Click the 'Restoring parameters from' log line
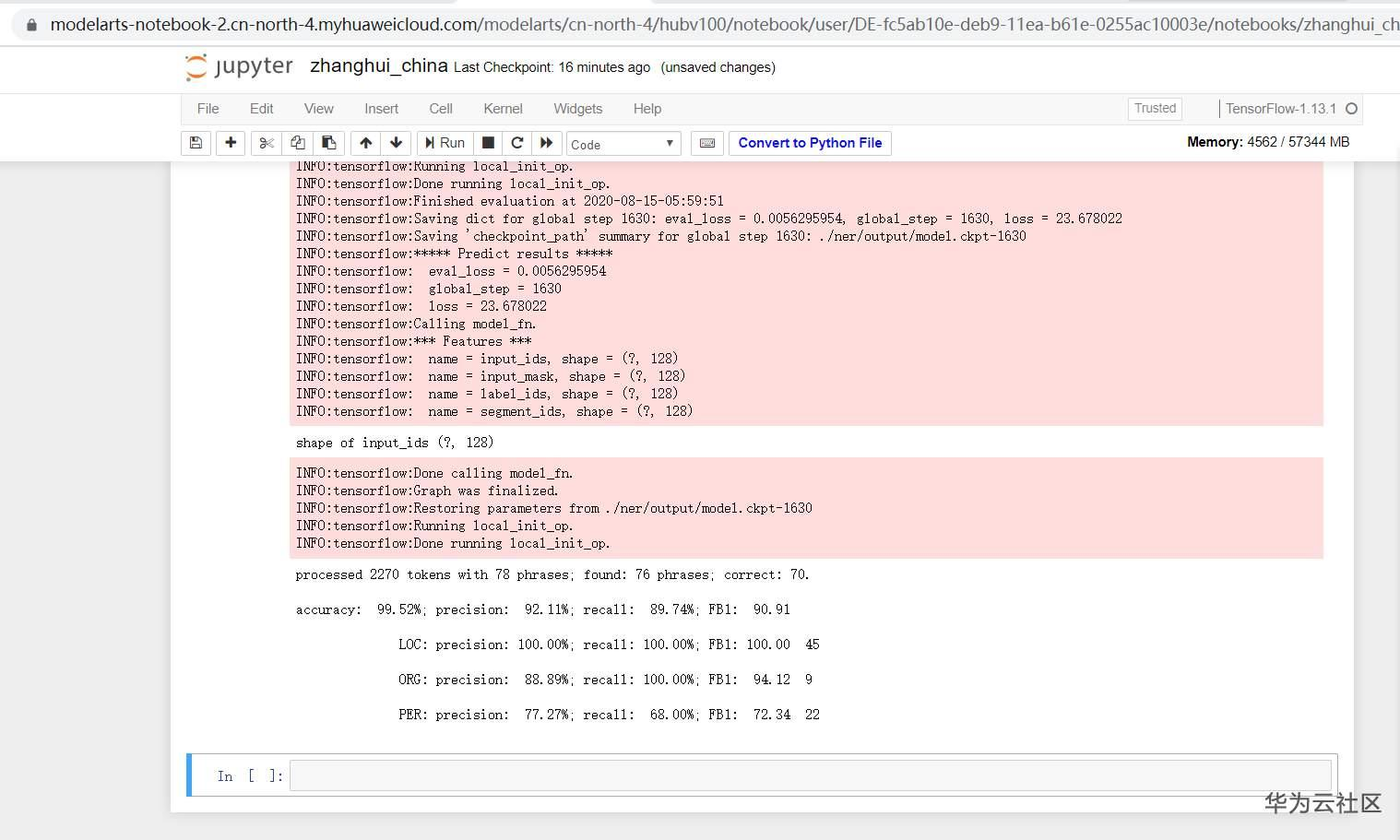This screenshot has width=1400, height=840. [x=554, y=508]
